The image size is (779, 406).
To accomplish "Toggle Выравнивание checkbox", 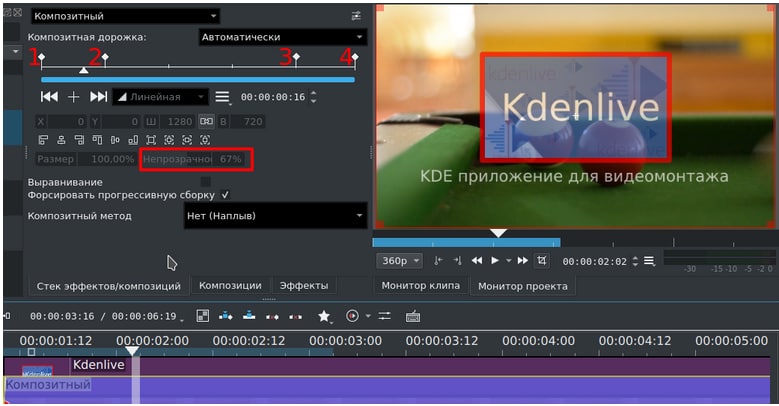I will (x=205, y=182).
